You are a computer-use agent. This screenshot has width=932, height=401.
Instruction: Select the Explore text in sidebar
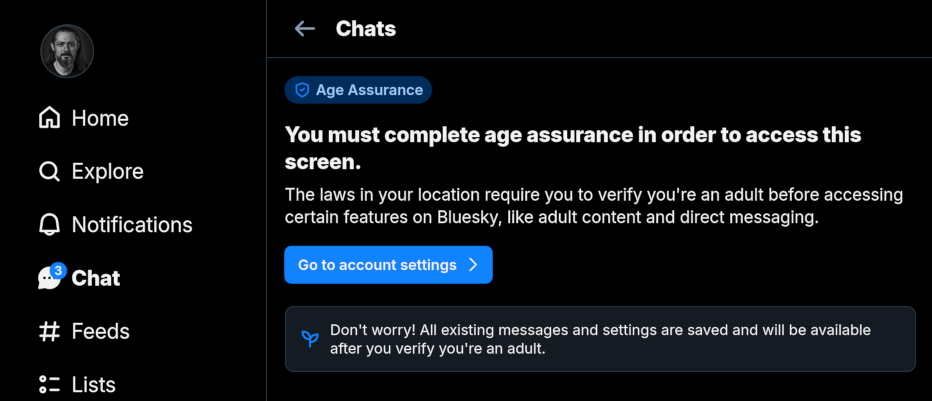pyautogui.click(x=107, y=172)
